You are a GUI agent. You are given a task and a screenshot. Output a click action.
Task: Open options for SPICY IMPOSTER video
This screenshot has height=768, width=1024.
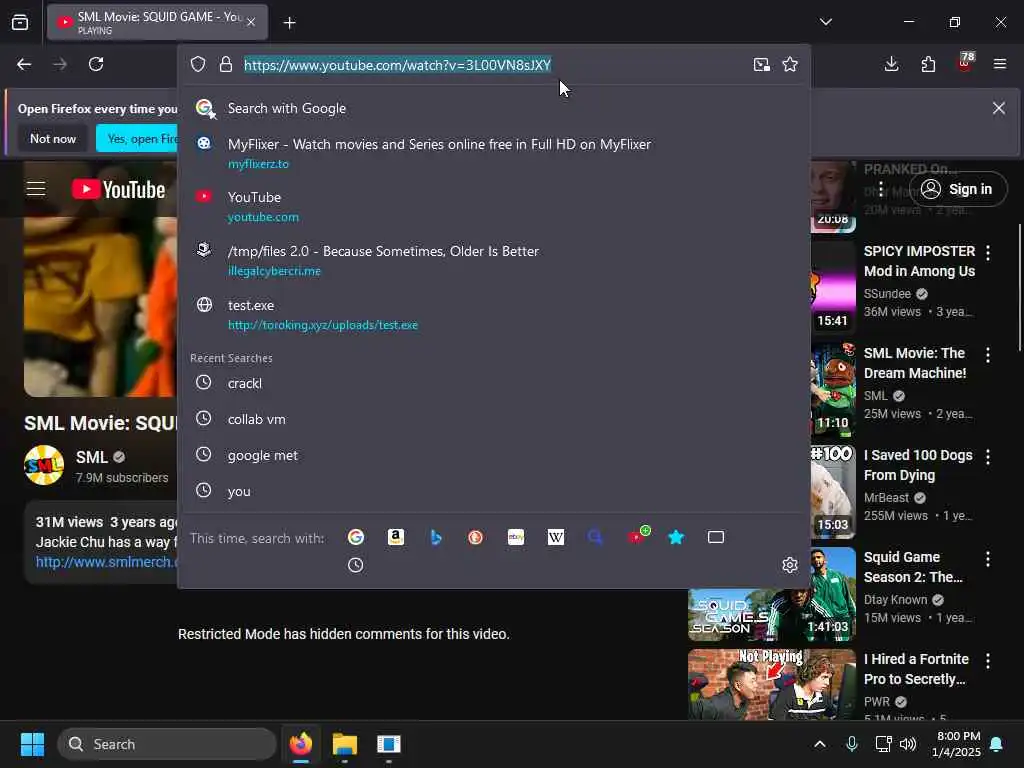pos(987,253)
